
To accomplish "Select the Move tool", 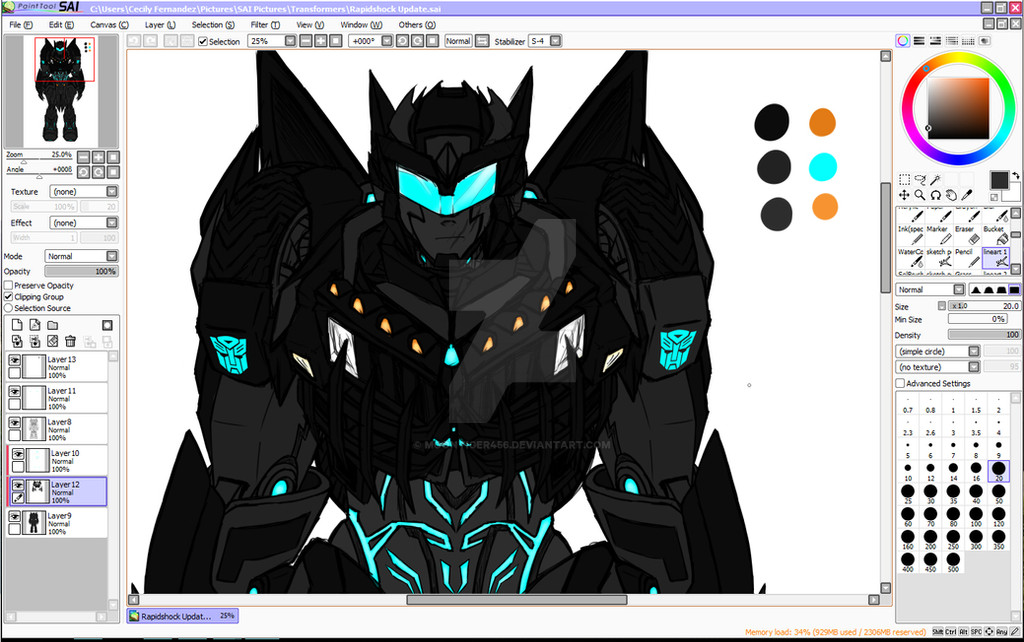I will click(x=904, y=195).
